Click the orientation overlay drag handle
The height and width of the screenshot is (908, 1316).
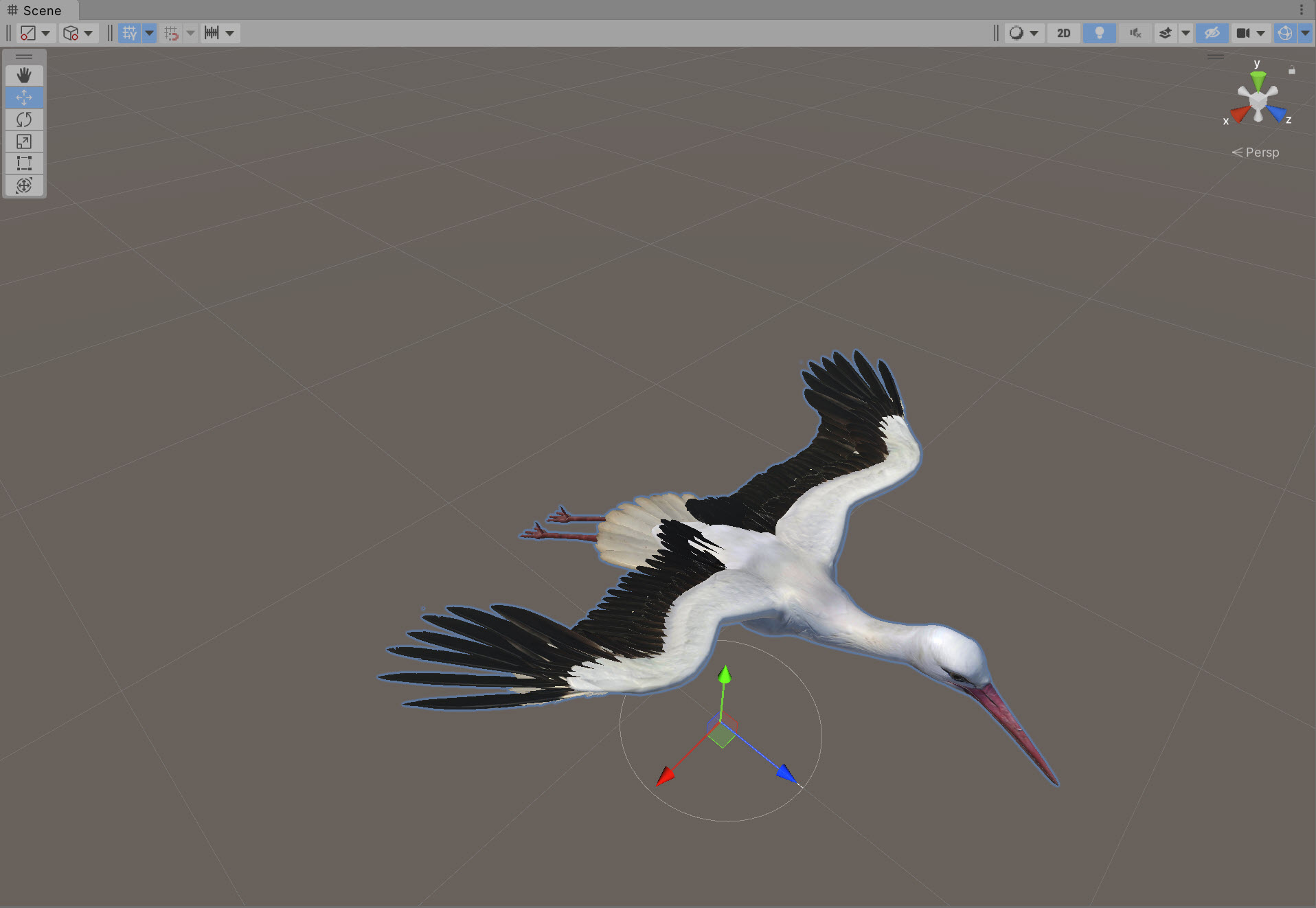pos(1216,56)
